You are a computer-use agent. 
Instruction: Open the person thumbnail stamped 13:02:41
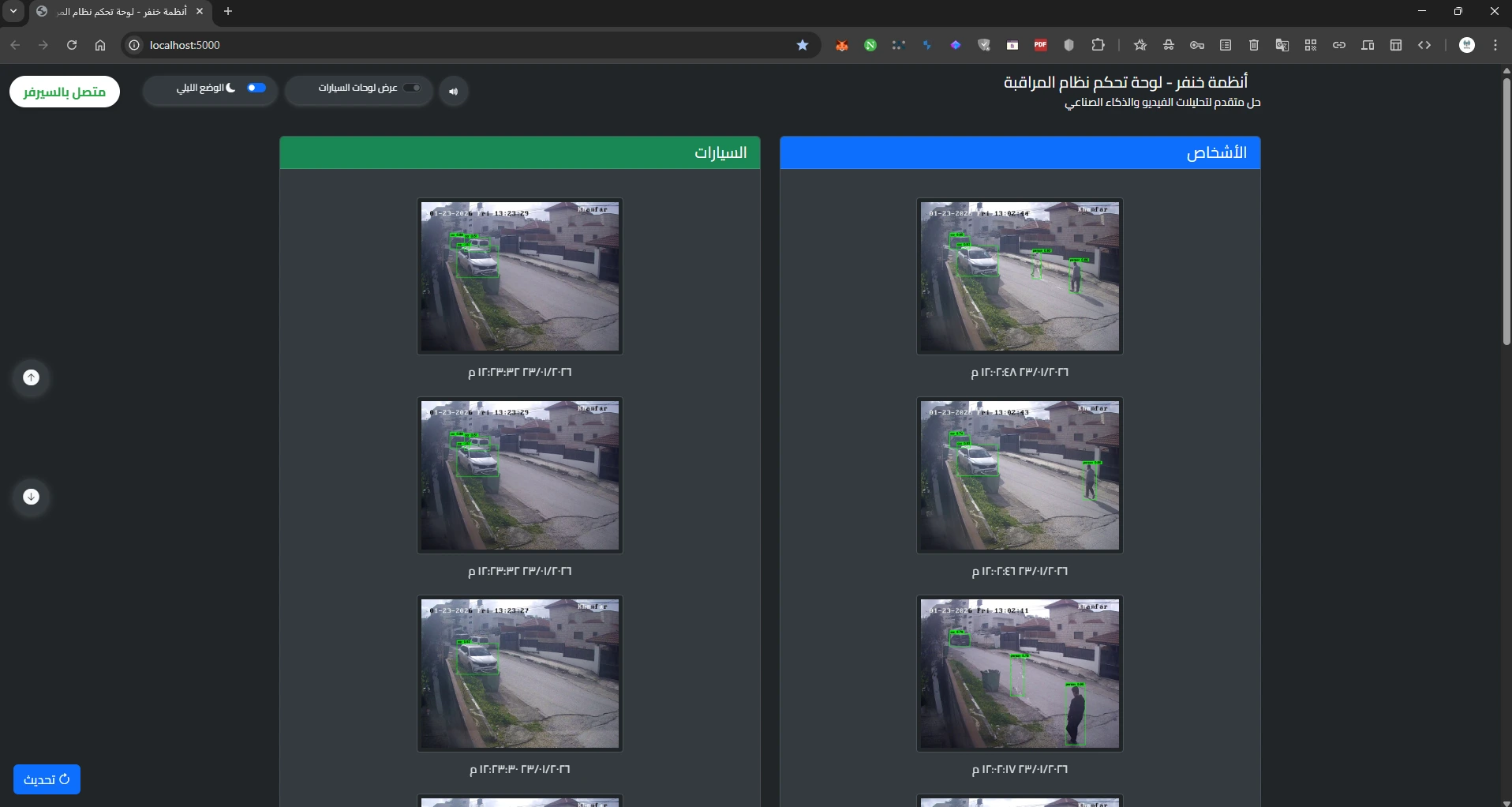[x=1020, y=674]
